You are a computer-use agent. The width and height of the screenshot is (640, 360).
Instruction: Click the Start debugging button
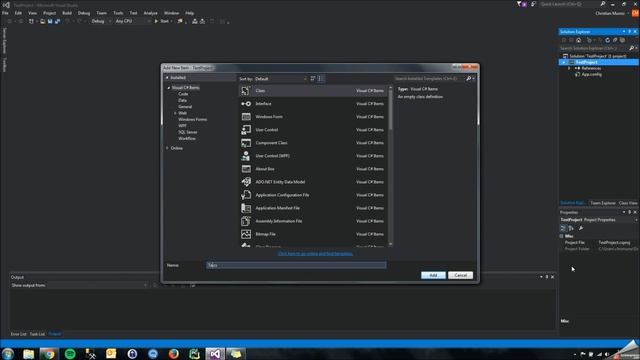(x=162, y=21)
